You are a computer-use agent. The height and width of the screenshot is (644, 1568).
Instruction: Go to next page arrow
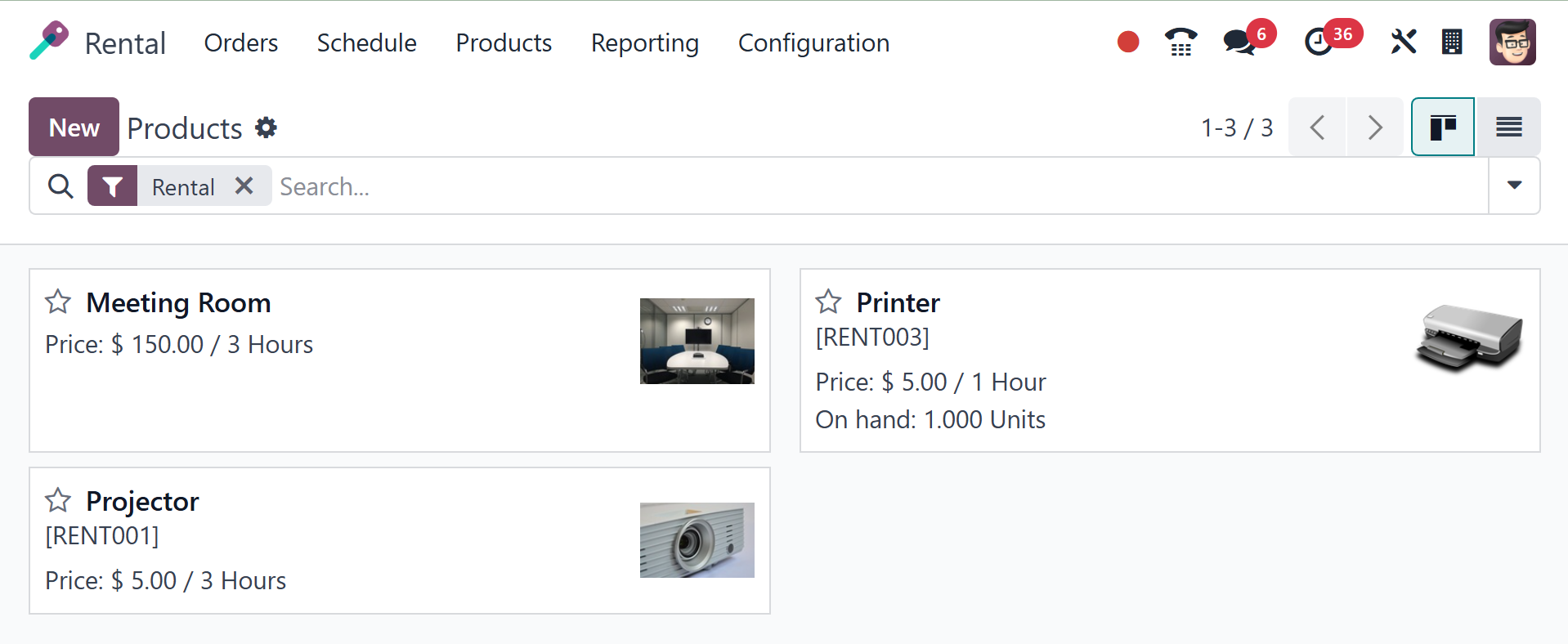coord(1375,127)
